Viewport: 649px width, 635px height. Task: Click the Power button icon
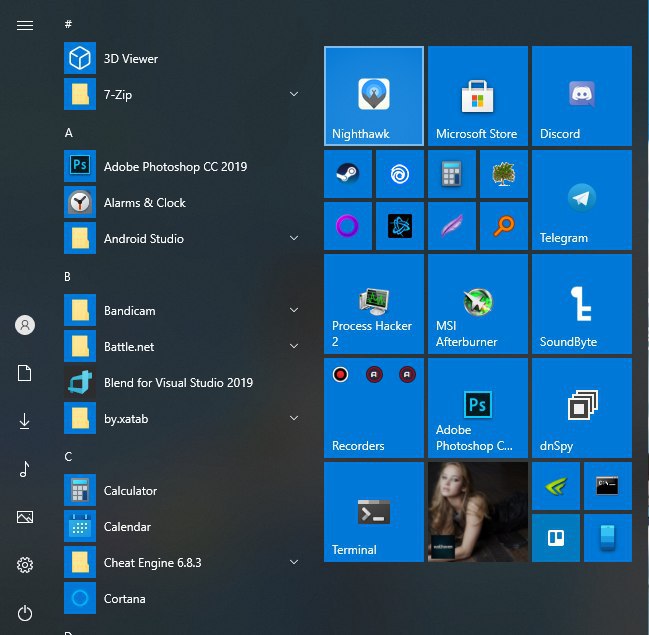coord(25,613)
